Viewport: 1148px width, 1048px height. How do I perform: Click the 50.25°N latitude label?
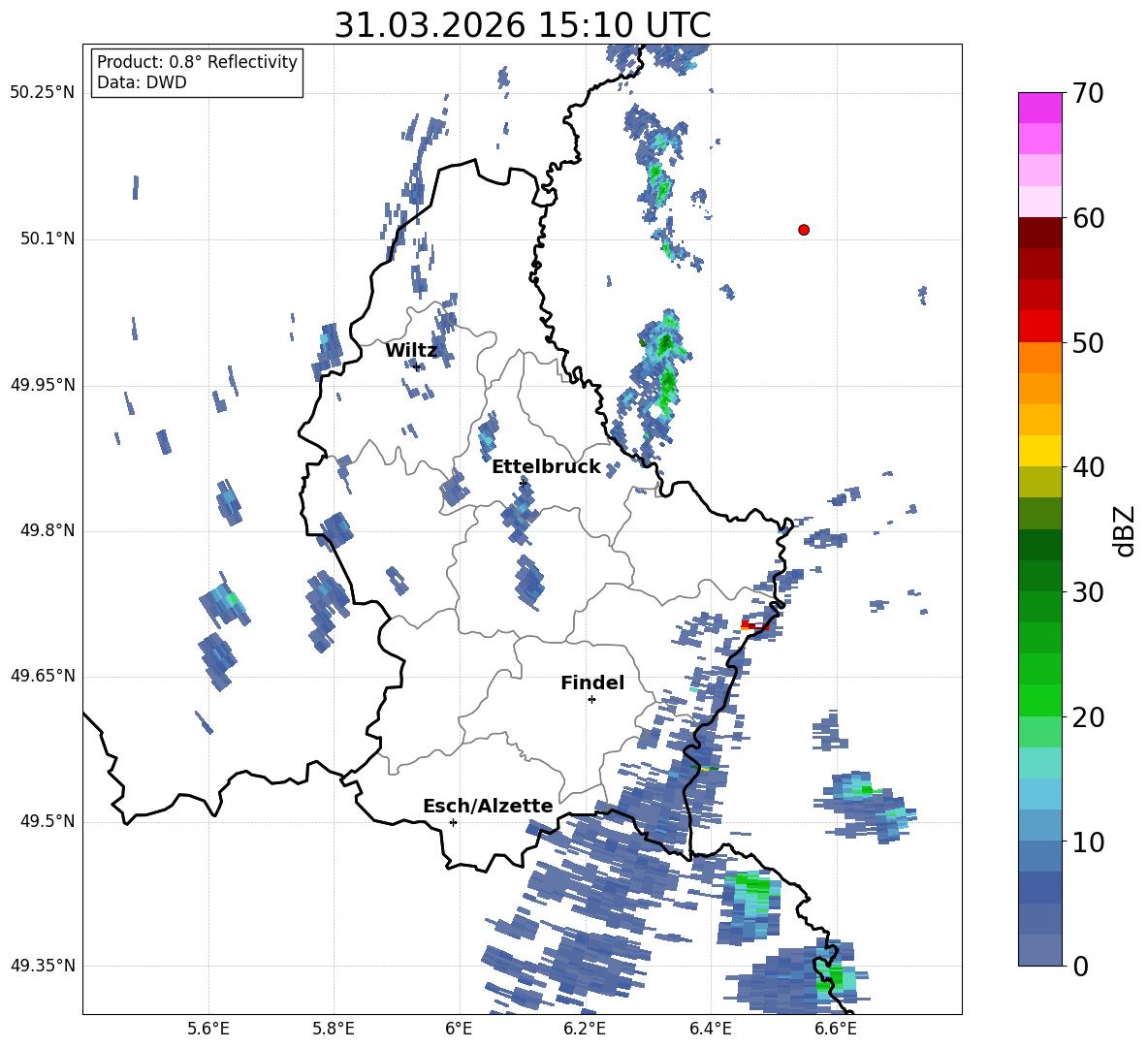click(42, 93)
